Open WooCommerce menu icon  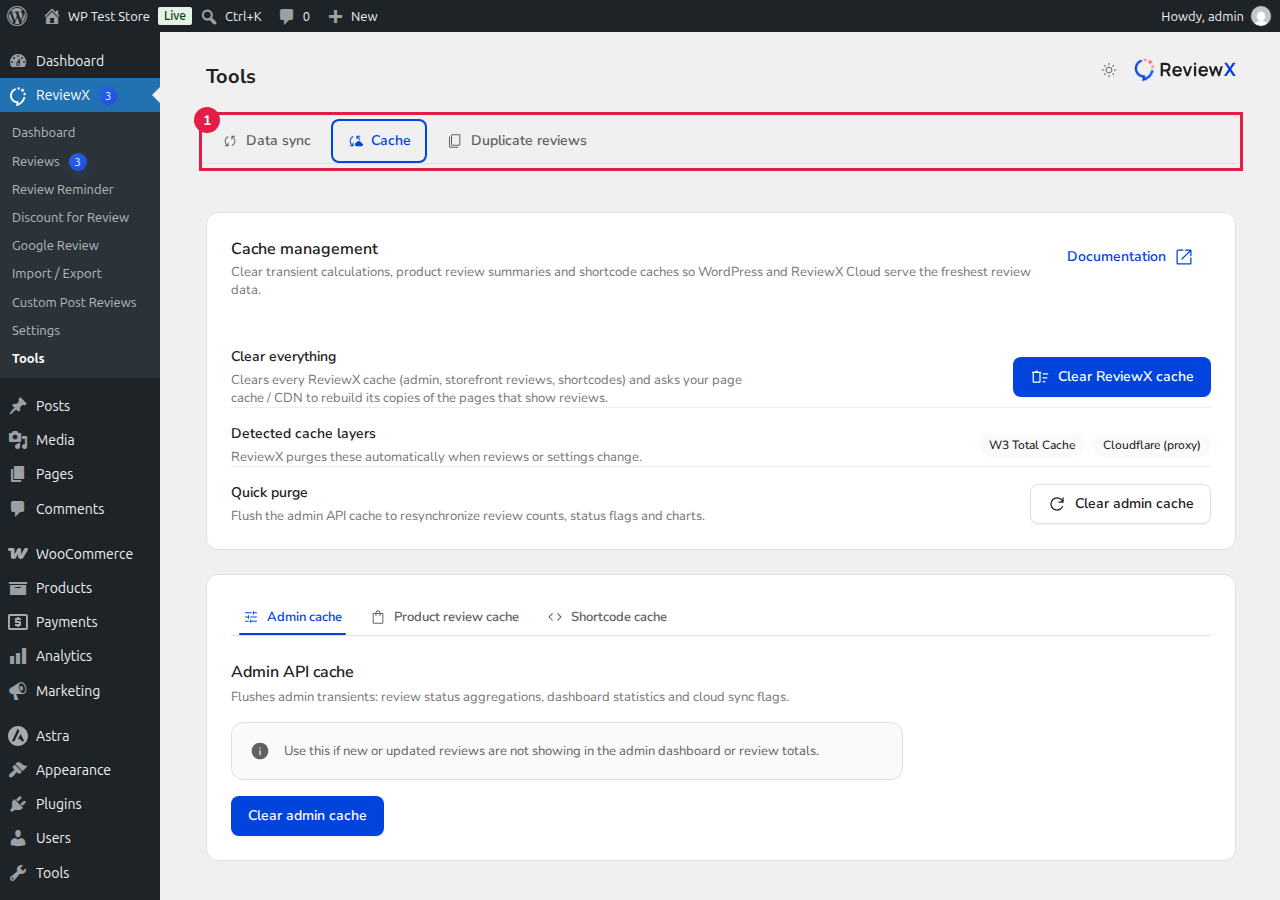tap(18, 554)
